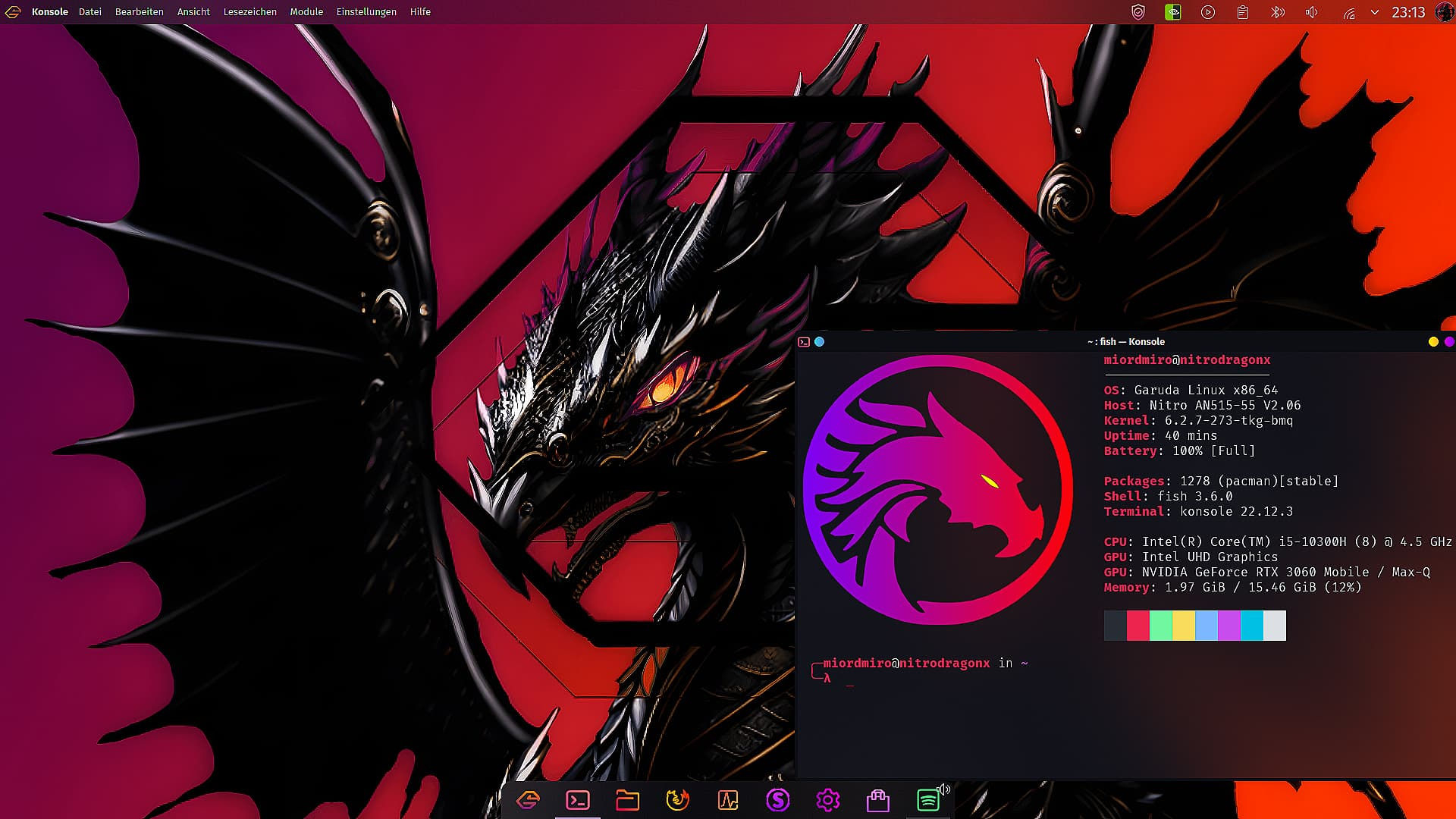
Task: Click the Garuda eagle logo in terminal
Action: coord(937,490)
